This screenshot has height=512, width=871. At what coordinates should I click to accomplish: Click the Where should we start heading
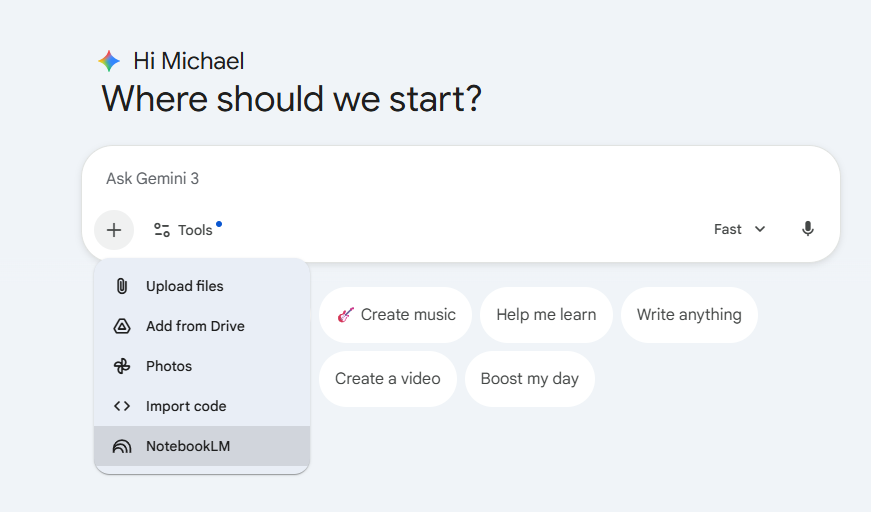[x=292, y=99]
